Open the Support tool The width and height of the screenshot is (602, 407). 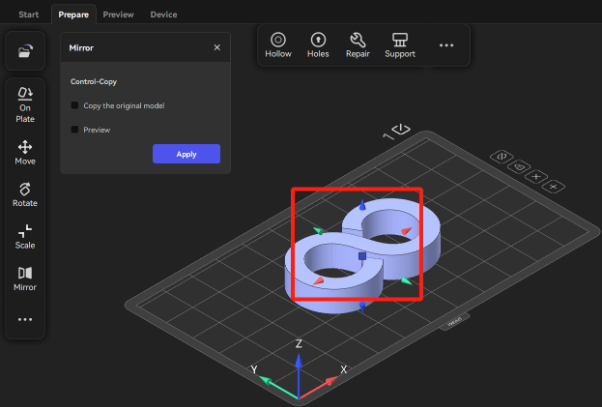coord(400,45)
